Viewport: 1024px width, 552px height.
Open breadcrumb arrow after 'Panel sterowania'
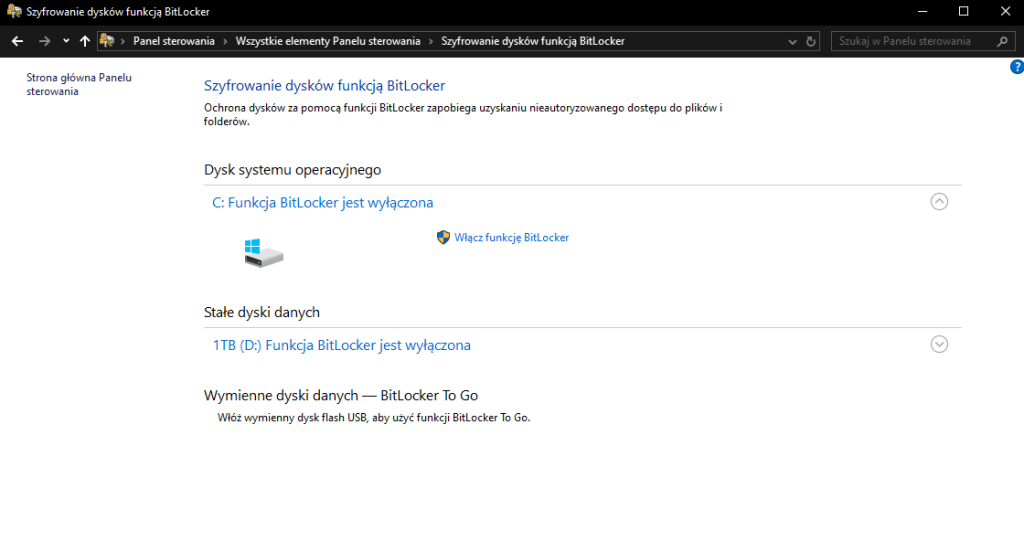click(225, 41)
